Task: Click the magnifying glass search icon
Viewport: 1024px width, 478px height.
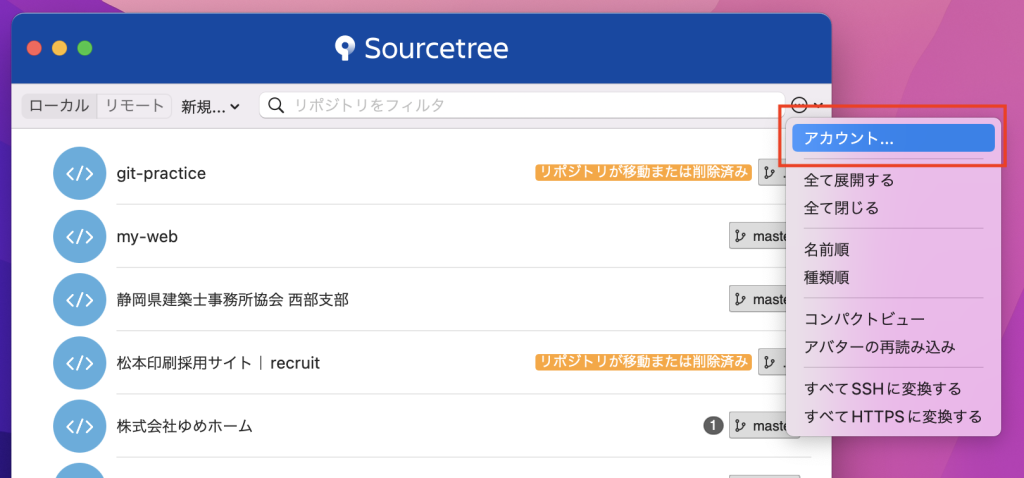Action: pyautogui.click(x=276, y=105)
